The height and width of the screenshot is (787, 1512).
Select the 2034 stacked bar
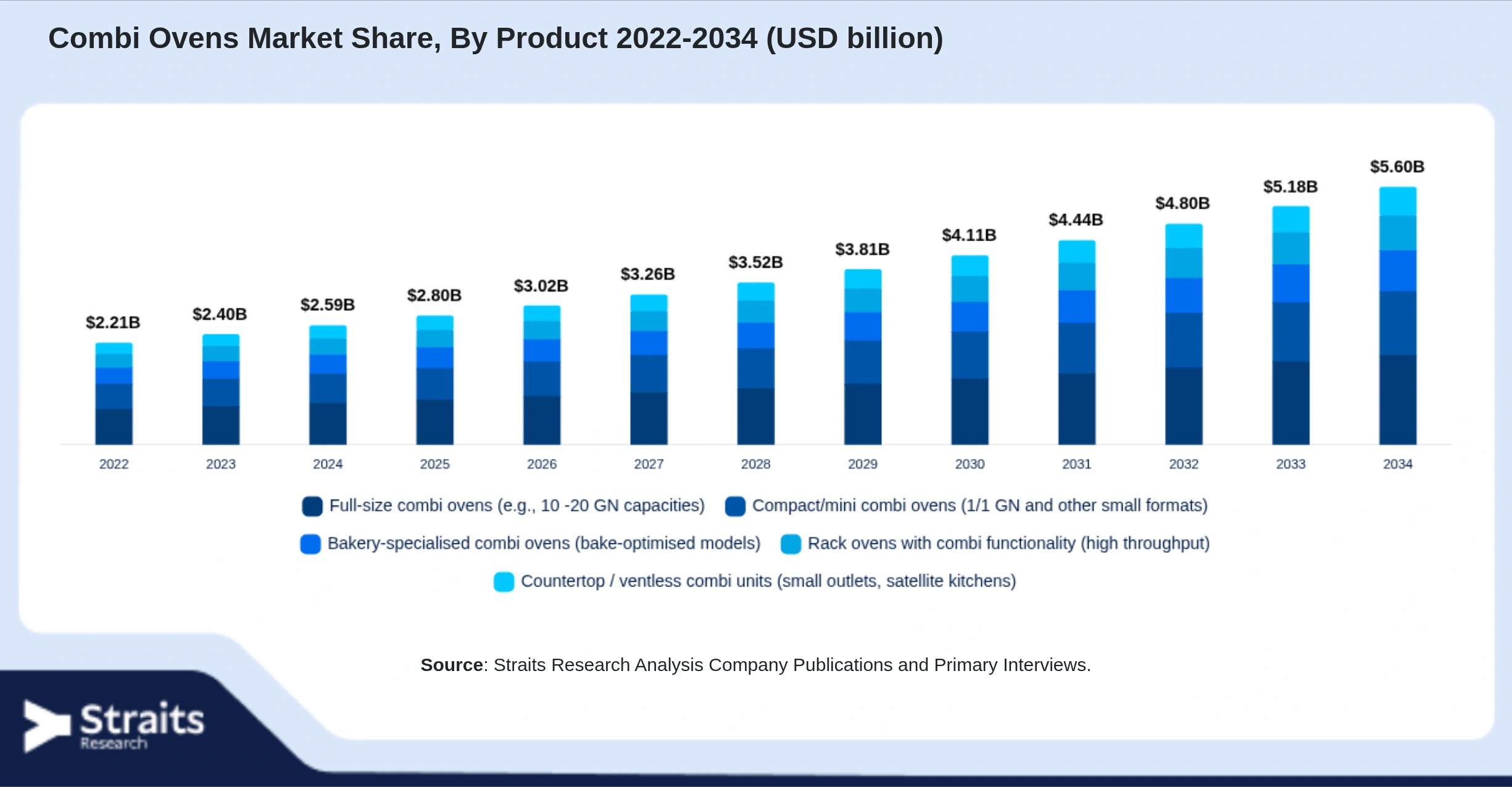coord(1398,316)
